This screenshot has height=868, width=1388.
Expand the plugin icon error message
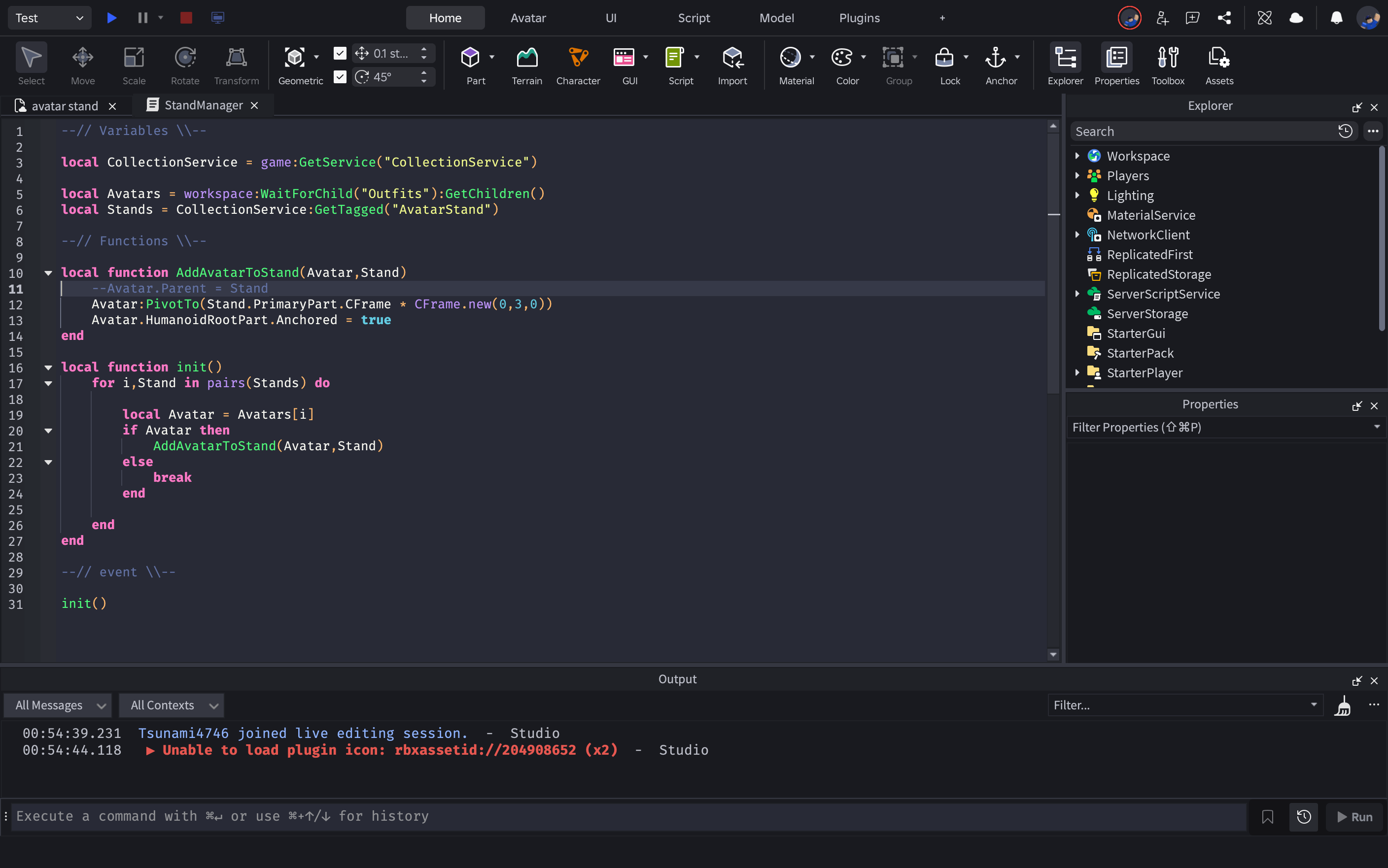pos(150,750)
